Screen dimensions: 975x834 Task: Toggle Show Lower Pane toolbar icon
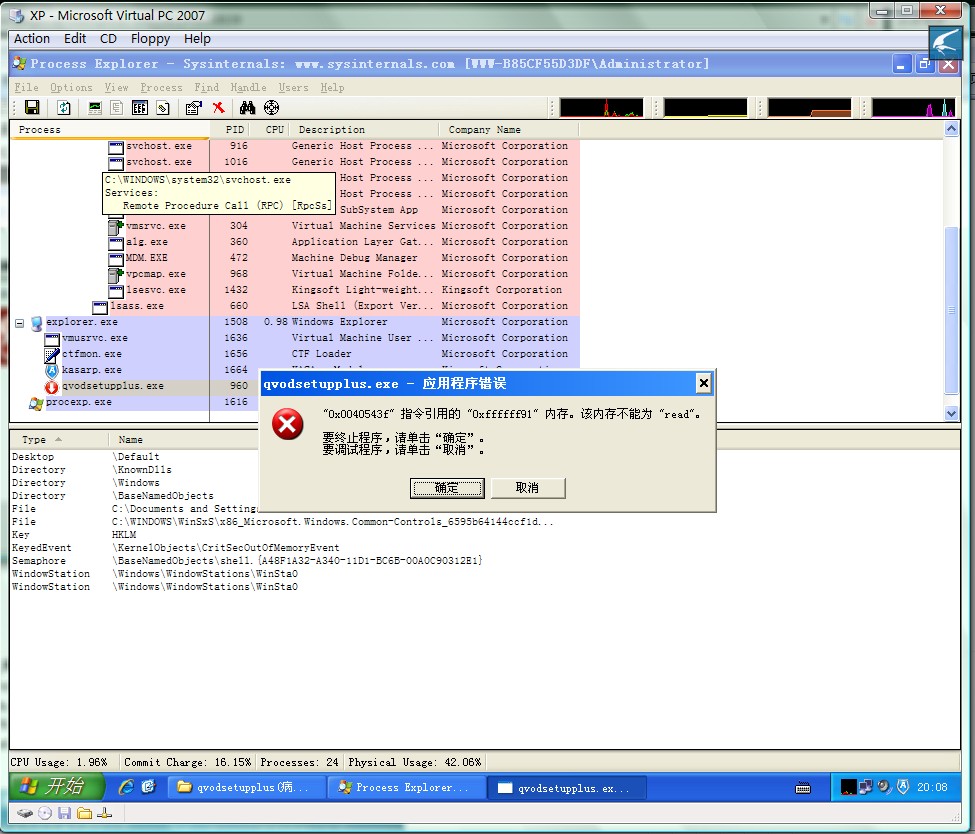[139, 108]
